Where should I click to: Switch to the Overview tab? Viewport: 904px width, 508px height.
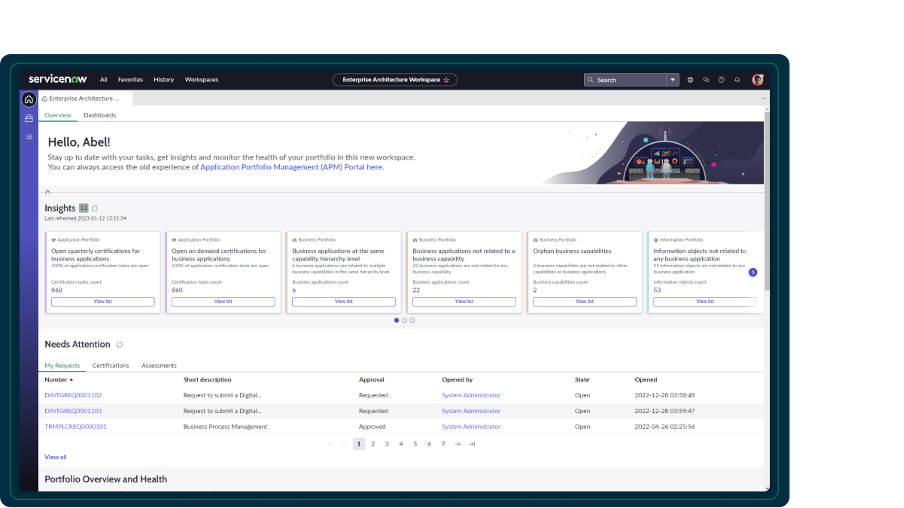pyautogui.click(x=58, y=115)
